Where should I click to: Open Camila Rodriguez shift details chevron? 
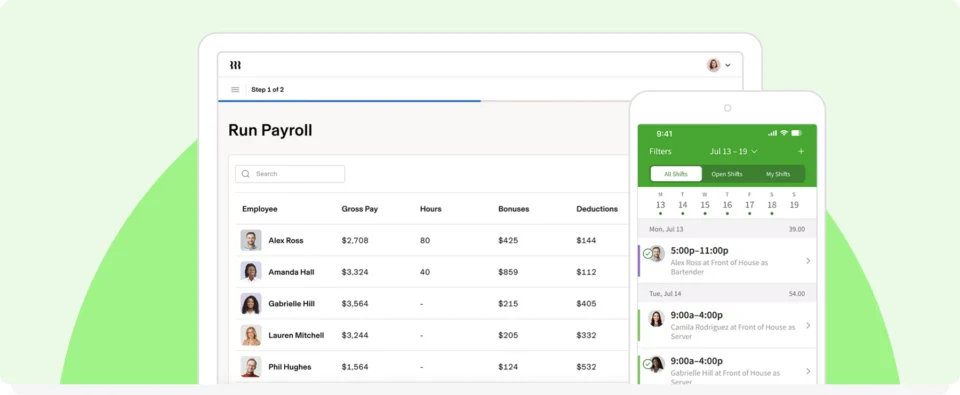pyautogui.click(x=808, y=325)
